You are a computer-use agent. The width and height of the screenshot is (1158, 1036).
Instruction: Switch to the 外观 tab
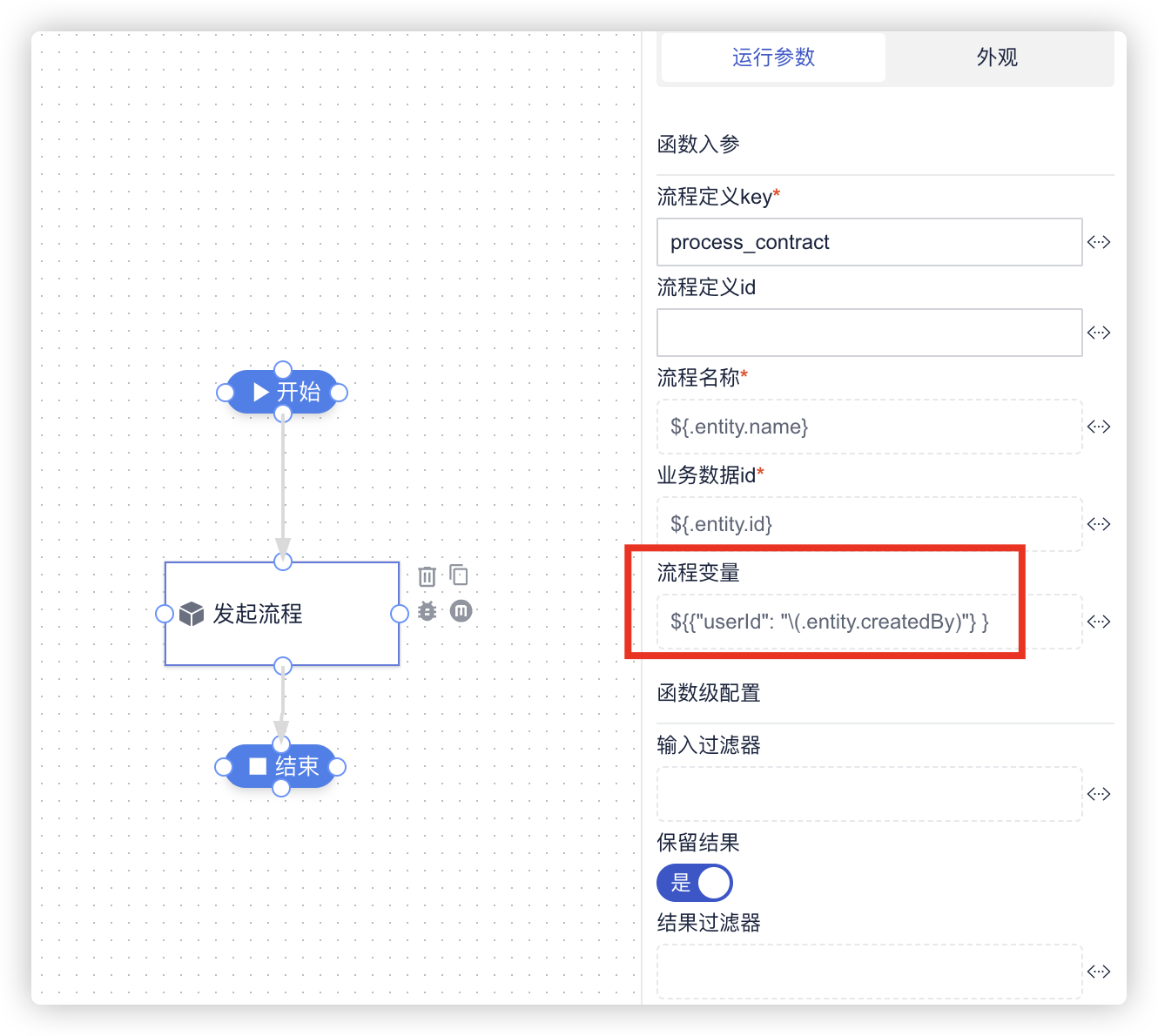tap(997, 57)
